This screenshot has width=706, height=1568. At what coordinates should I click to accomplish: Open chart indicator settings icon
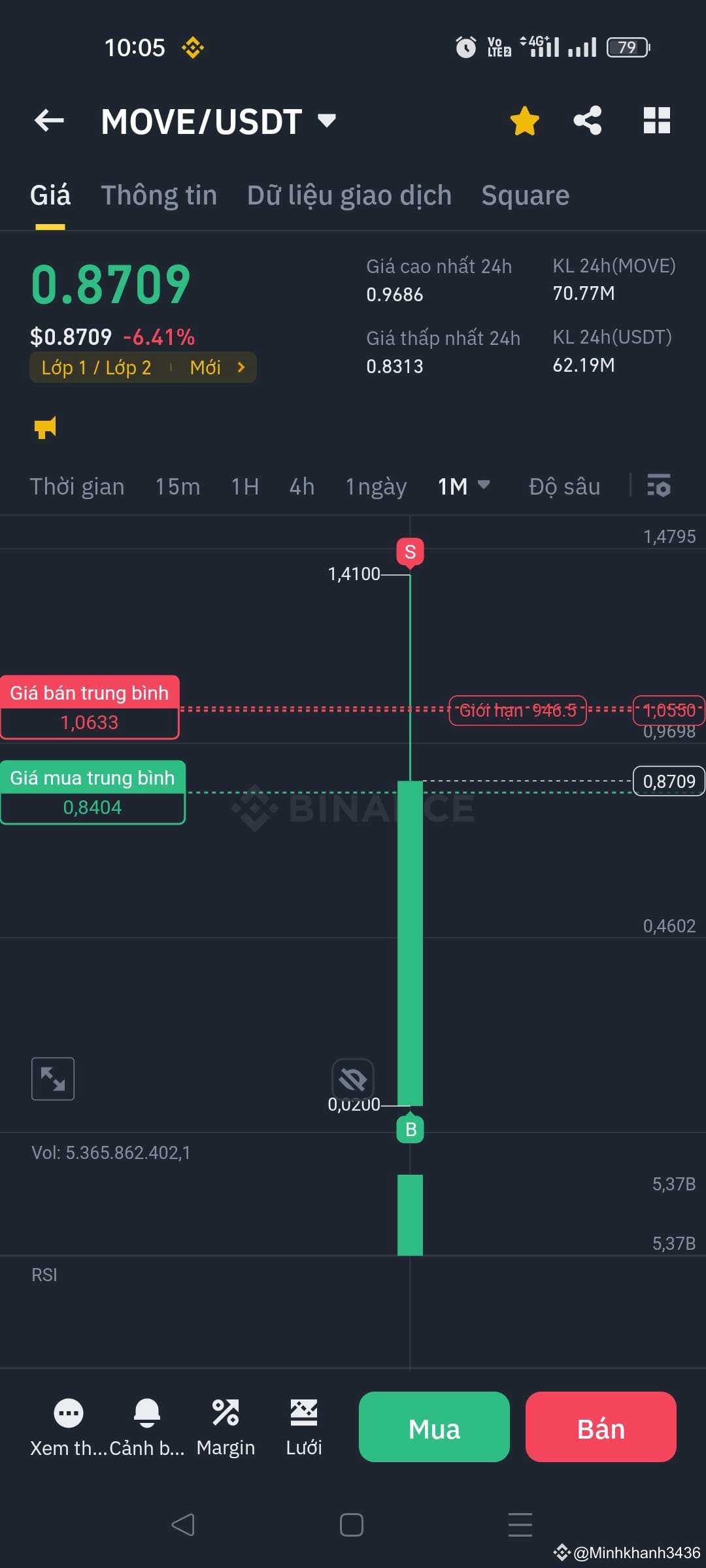click(658, 485)
